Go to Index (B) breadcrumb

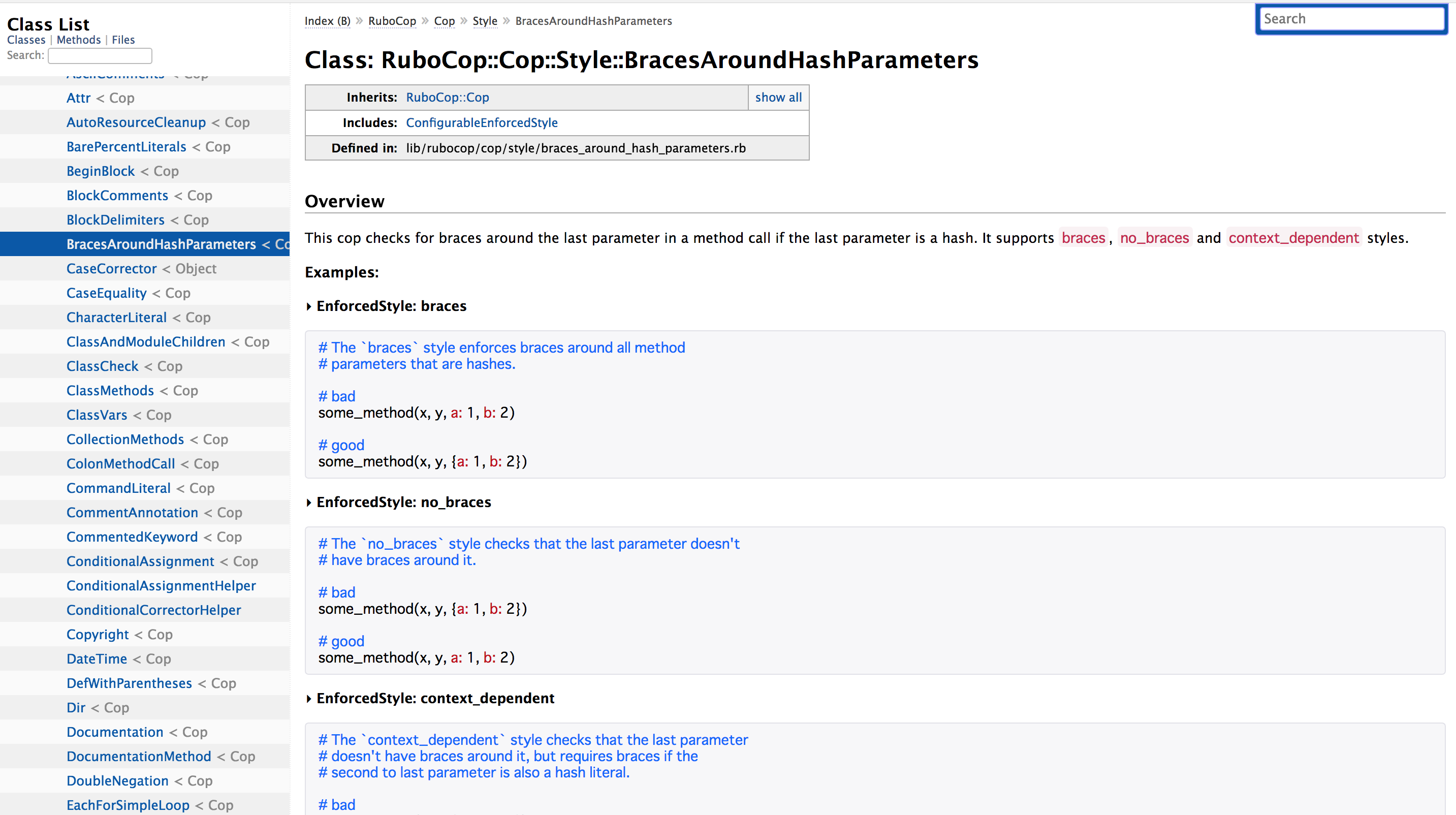click(x=327, y=21)
